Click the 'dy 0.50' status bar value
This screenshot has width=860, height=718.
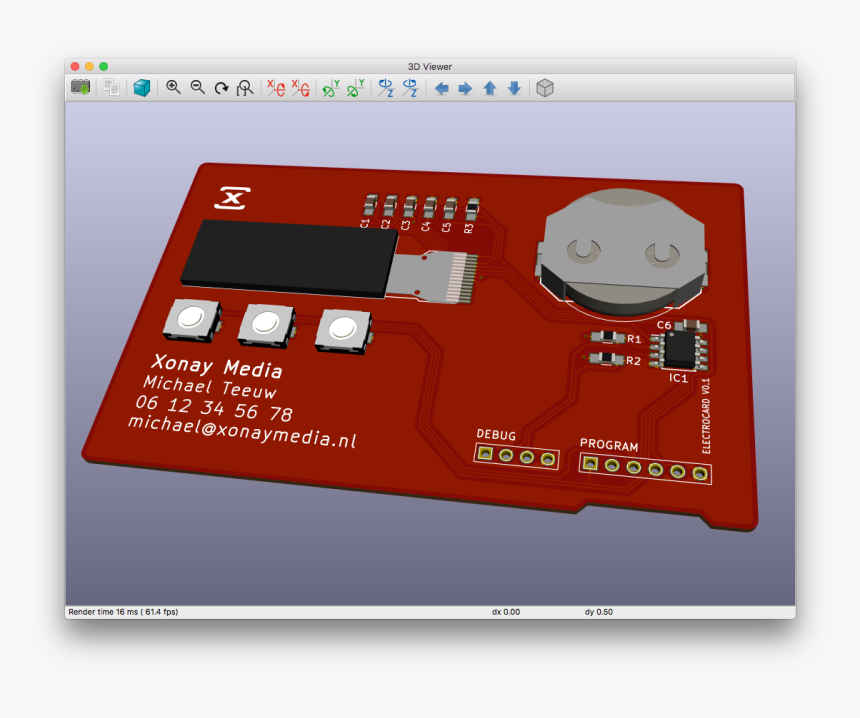click(x=598, y=612)
